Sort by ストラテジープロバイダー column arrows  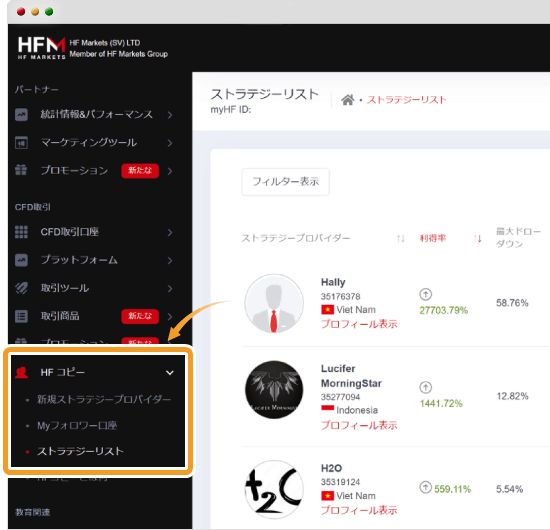[x=401, y=239]
